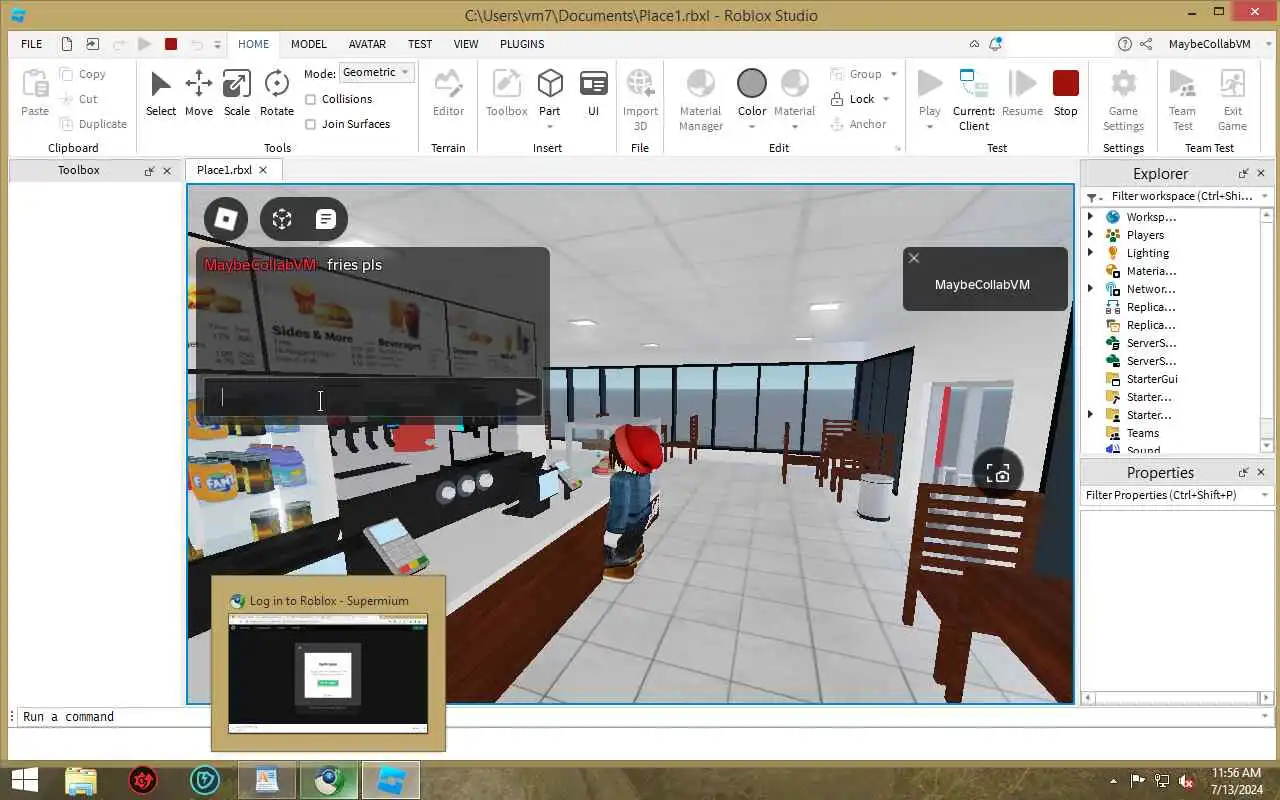Pick the gray Color swatch
1280x800 pixels.
pos(752,83)
